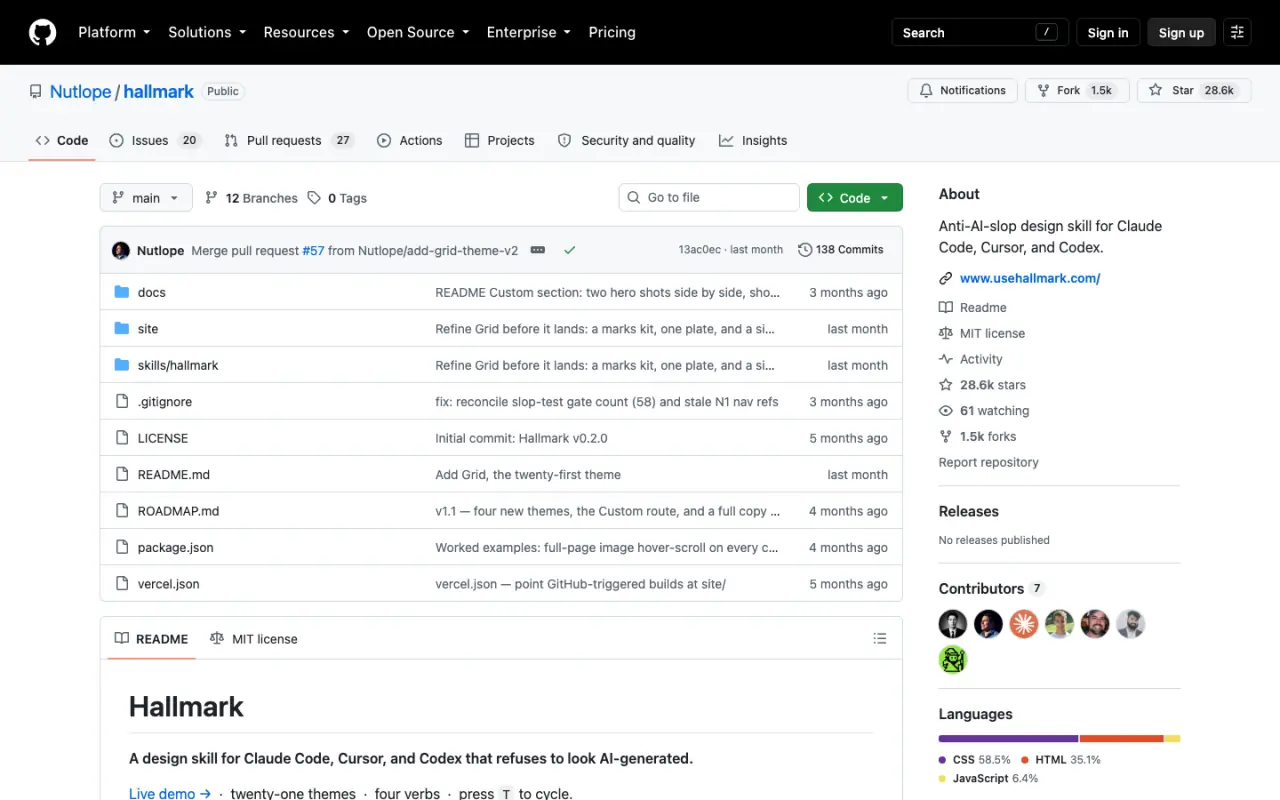1280x800 pixels.
Task: Open the Resources navigation dropdown
Action: (306, 32)
